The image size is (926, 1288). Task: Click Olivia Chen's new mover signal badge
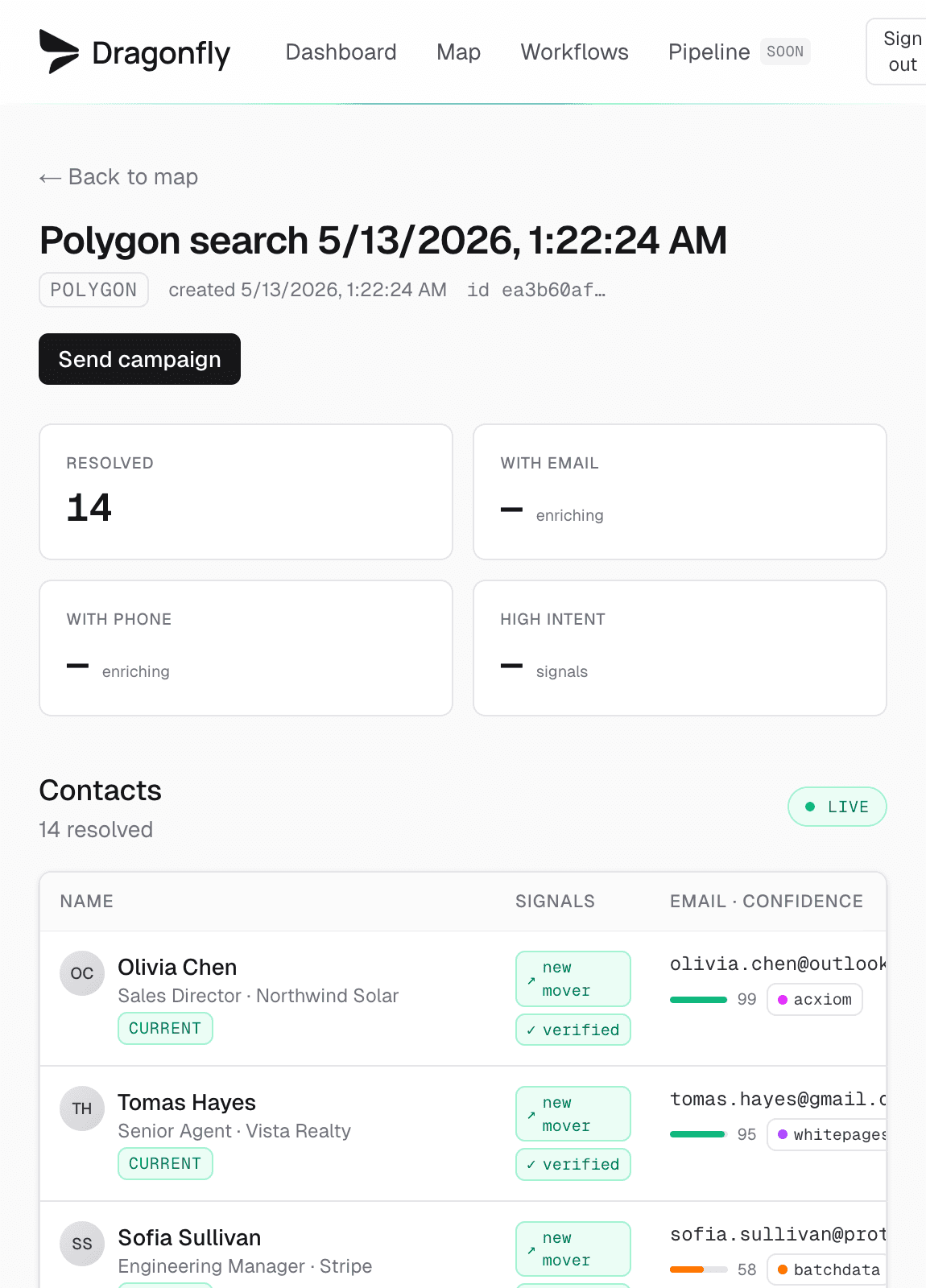573,979
